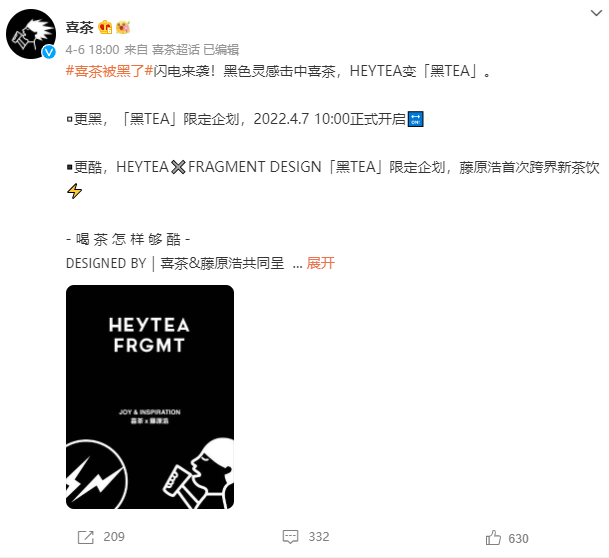Expand full post text via 展开
Screen dimensions: 609x558
[320, 263]
